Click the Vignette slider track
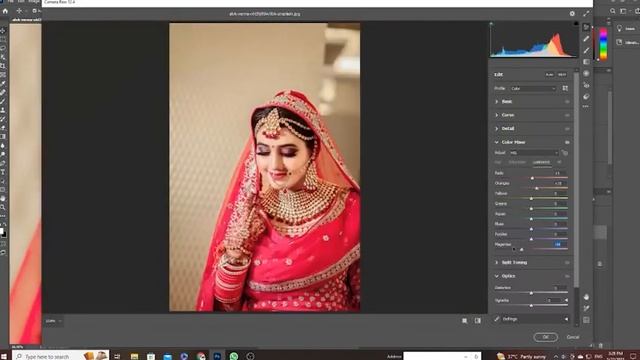The width and height of the screenshot is (640, 360). [x=531, y=305]
